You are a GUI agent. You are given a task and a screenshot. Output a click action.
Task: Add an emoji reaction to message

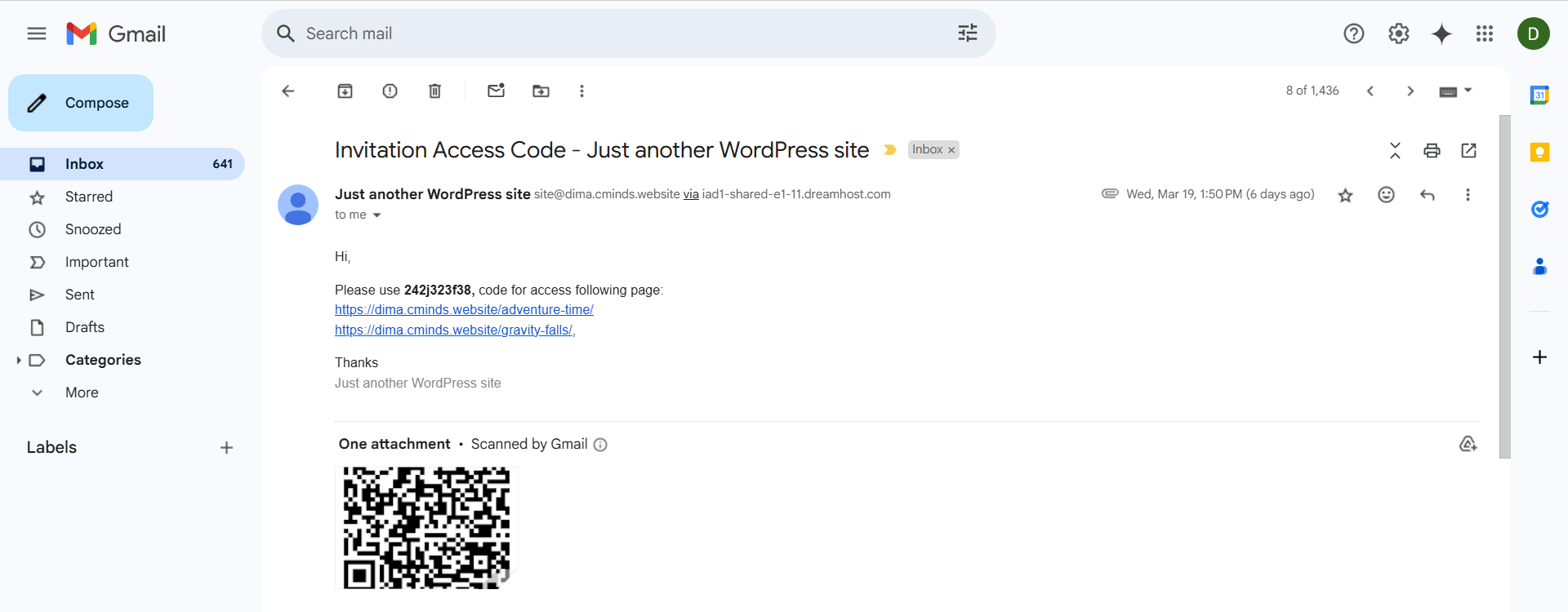[x=1386, y=195]
